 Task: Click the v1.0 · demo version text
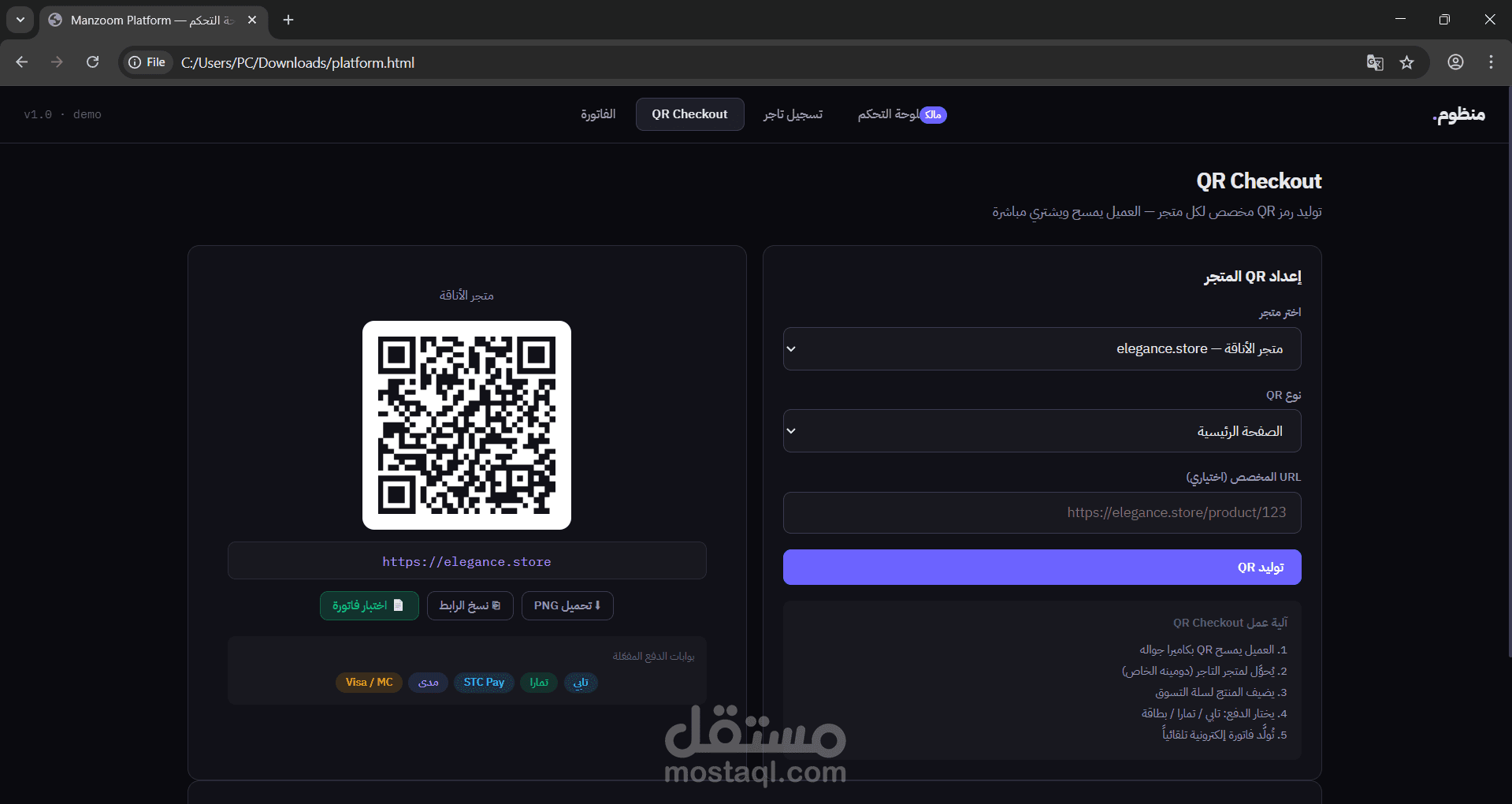coord(62,114)
